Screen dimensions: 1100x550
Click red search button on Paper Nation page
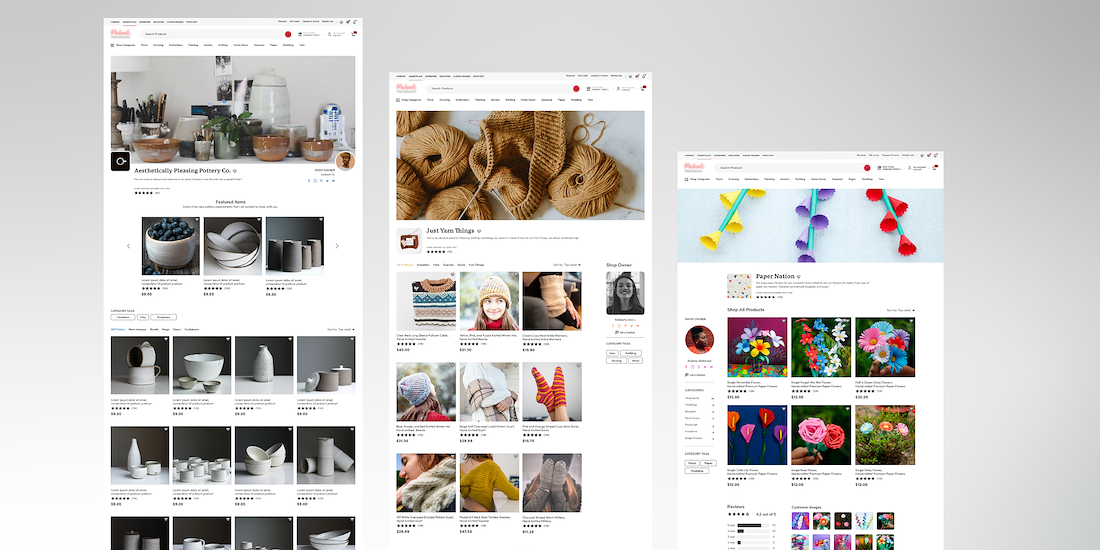pyautogui.click(x=867, y=168)
